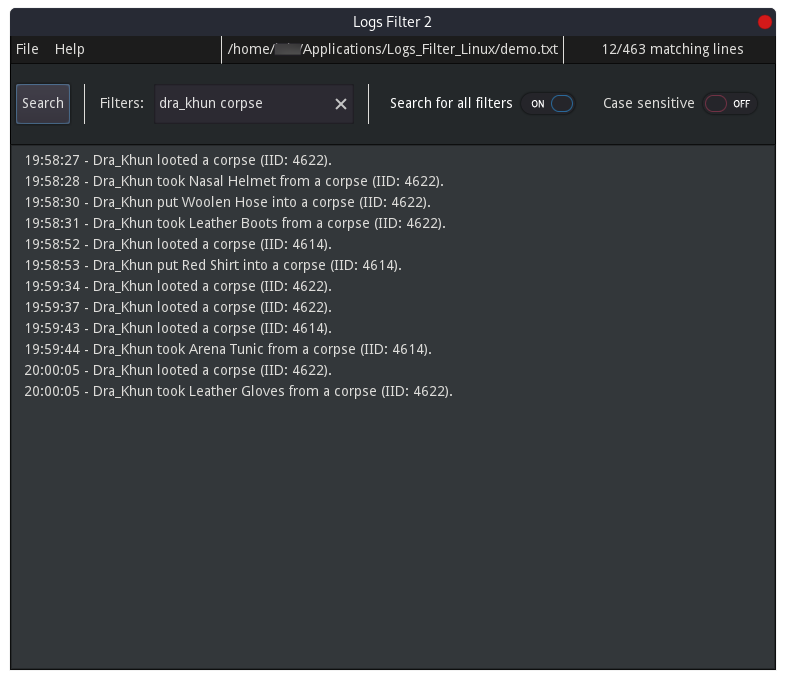Click the Arena Tunic log line
Screen dimensions: 786x680
(228, 349)
